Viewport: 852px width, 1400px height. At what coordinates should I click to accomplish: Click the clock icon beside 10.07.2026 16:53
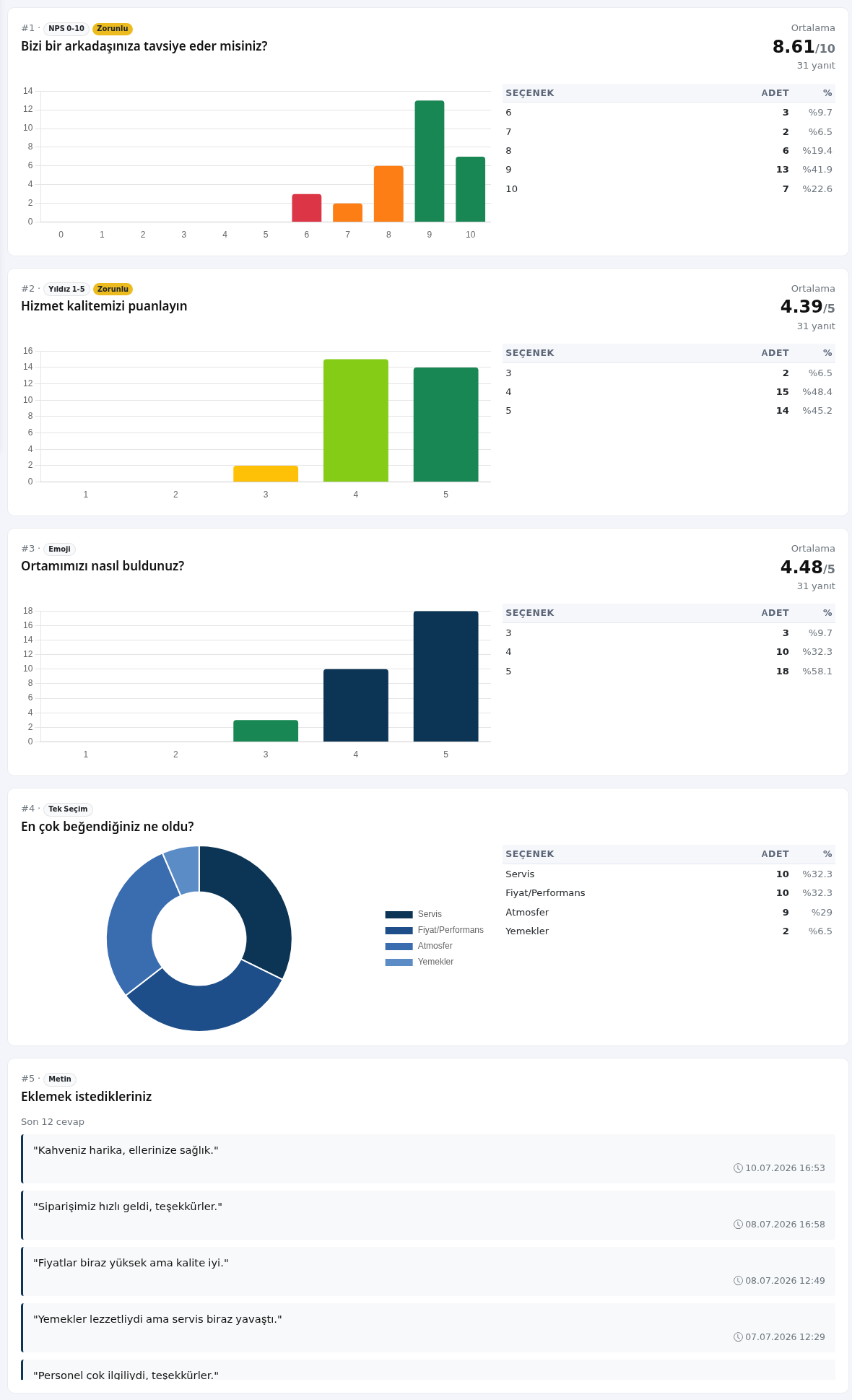tap(738, 1168)
